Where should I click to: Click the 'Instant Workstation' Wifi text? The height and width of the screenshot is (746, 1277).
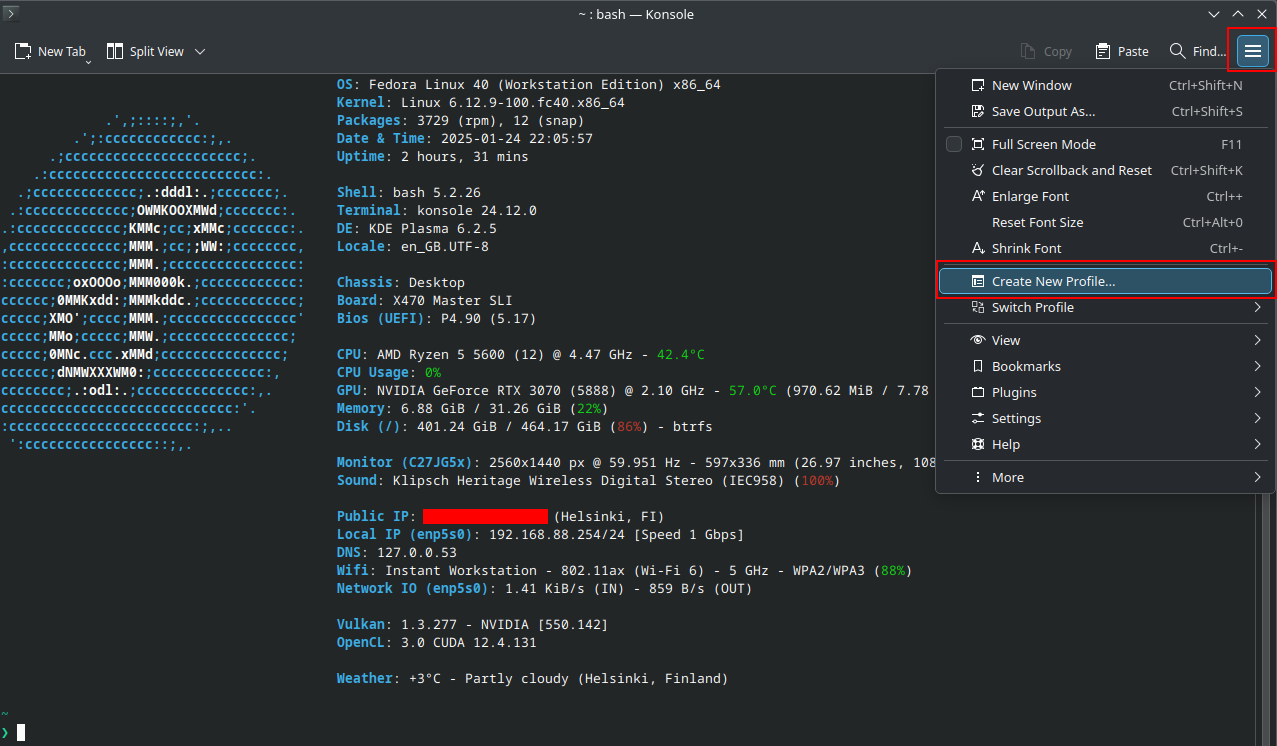pos(460,570)
